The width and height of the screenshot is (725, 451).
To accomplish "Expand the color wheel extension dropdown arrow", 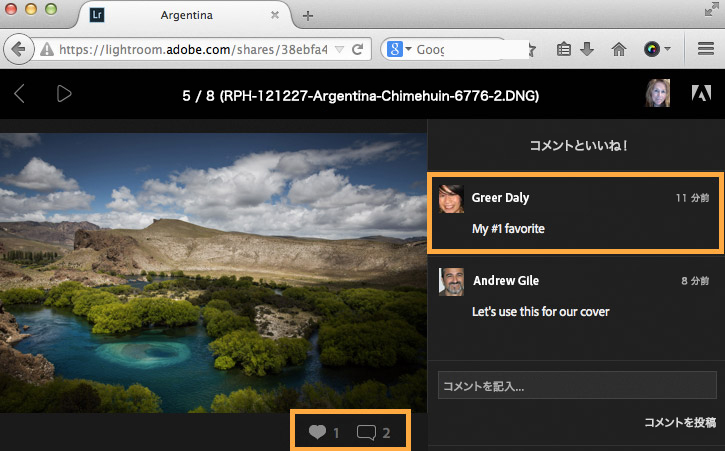I will [x=667, y=49].
